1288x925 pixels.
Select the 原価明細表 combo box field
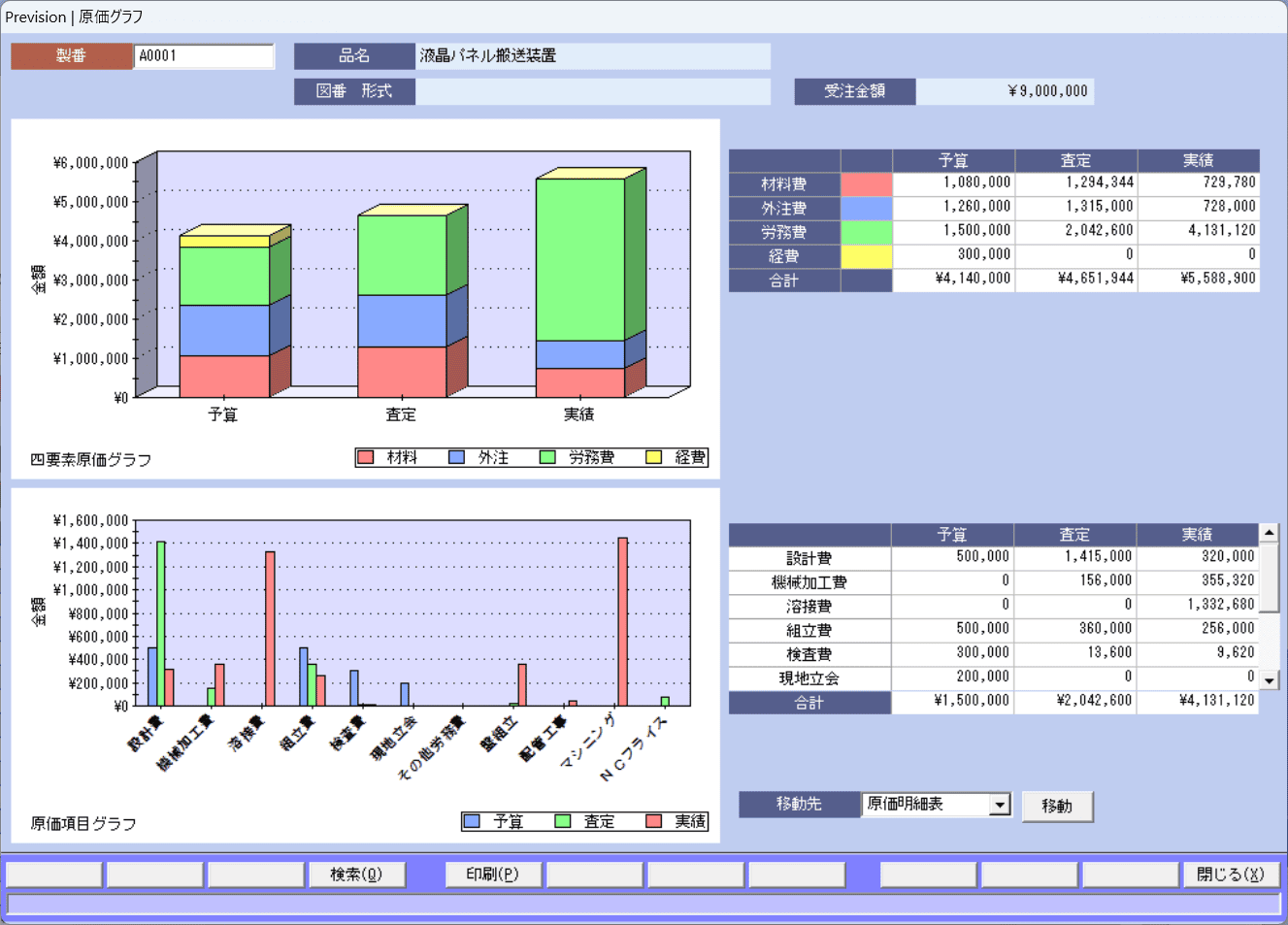[925, 805]
